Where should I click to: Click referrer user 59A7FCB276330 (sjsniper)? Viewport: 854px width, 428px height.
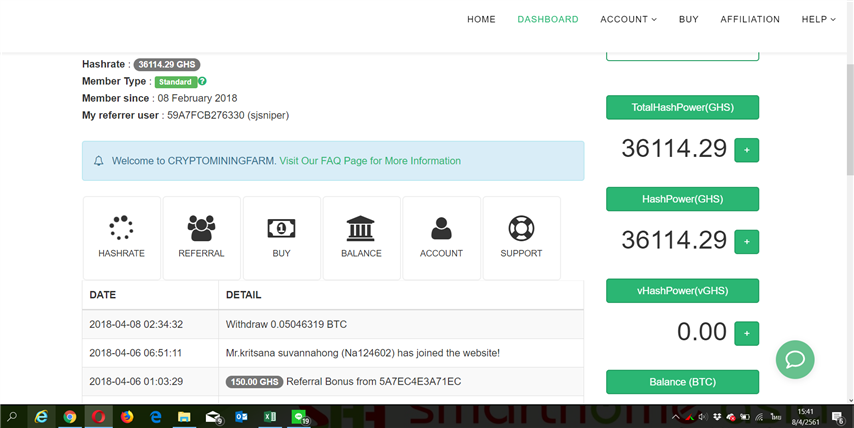(228, 115)
